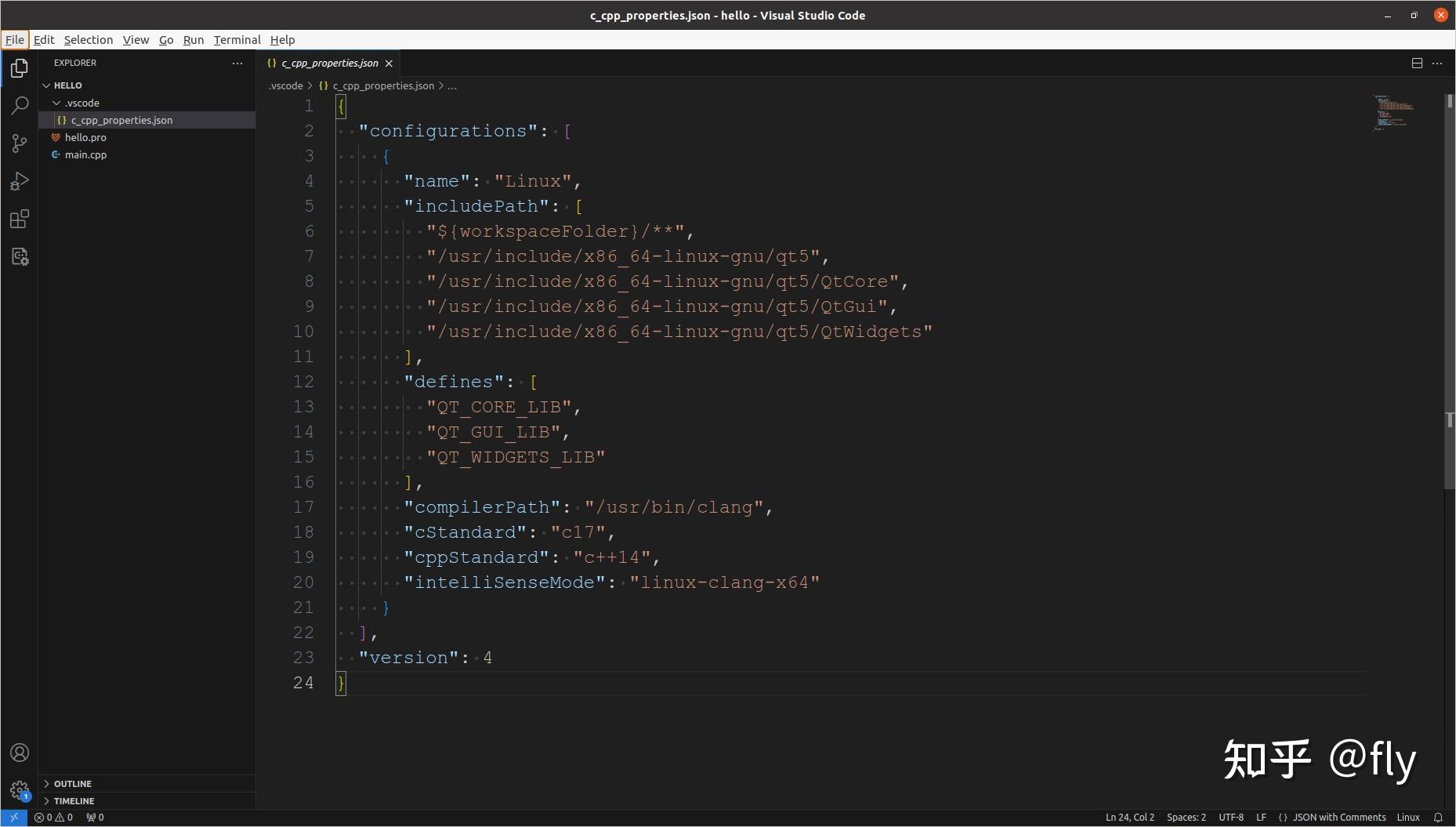Change indentation via Spaces: 2

pos(1186,817)
